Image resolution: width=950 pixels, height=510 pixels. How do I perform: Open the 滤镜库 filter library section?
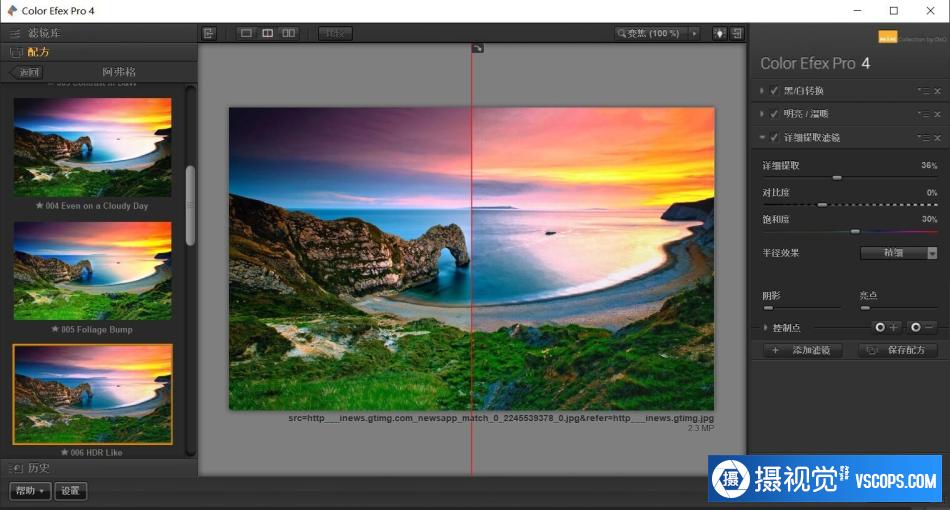pyautogui.click(x=99, y=33)
